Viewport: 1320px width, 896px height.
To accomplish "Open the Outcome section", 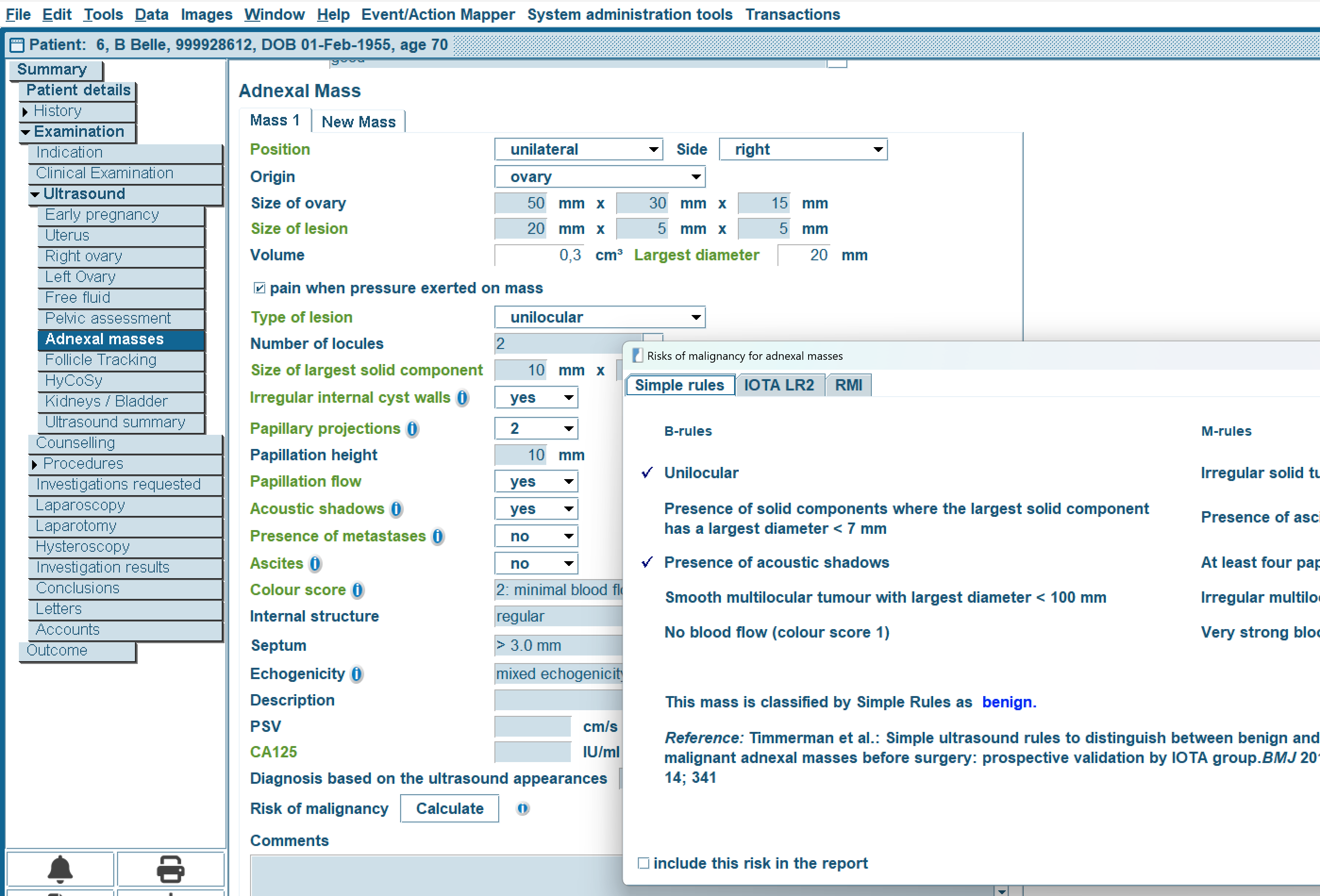I will pyautogui.click(x=77, y=650).
